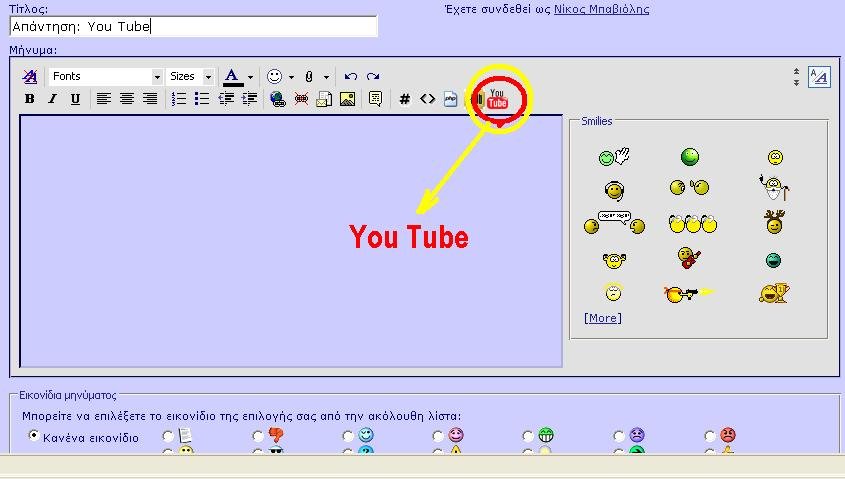Insert the waving hand smiley
Image resolution: width=845 pixels, height=479 pixels.
(x=614, y=157)
